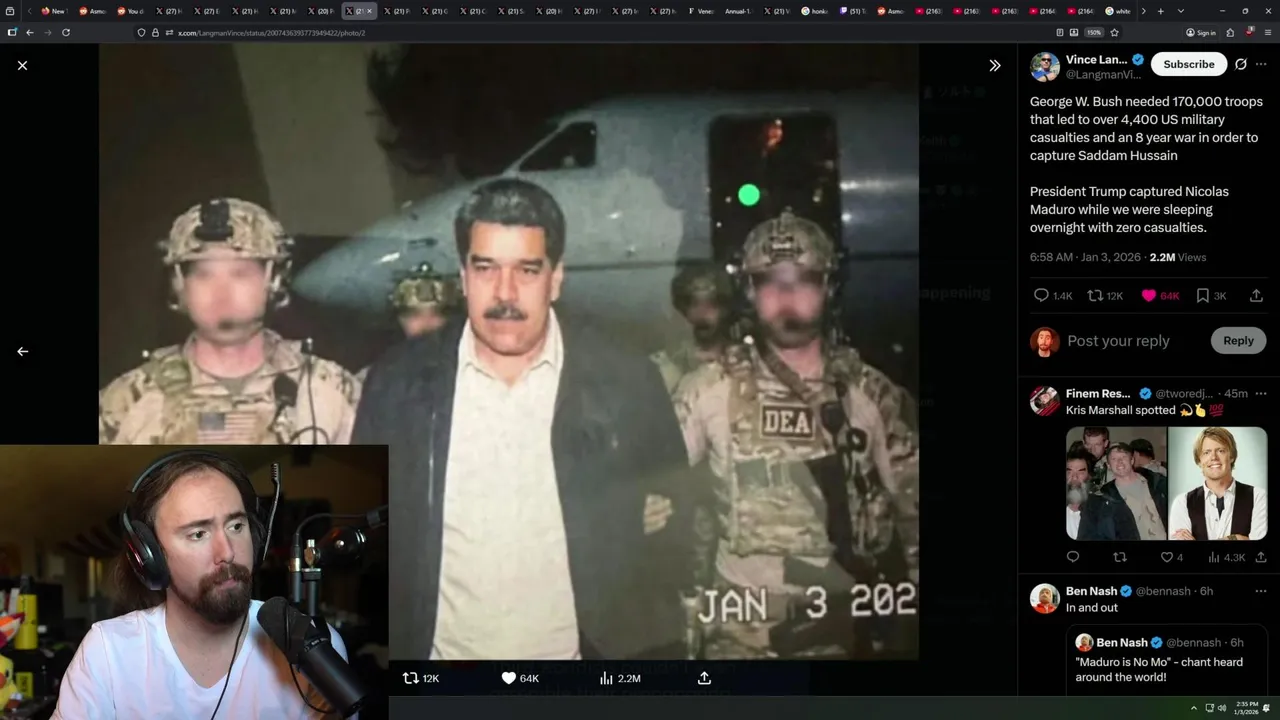Share the Kris Marshall spotted comment
The image size is (1280, 720).
[x=1261, y=557]
